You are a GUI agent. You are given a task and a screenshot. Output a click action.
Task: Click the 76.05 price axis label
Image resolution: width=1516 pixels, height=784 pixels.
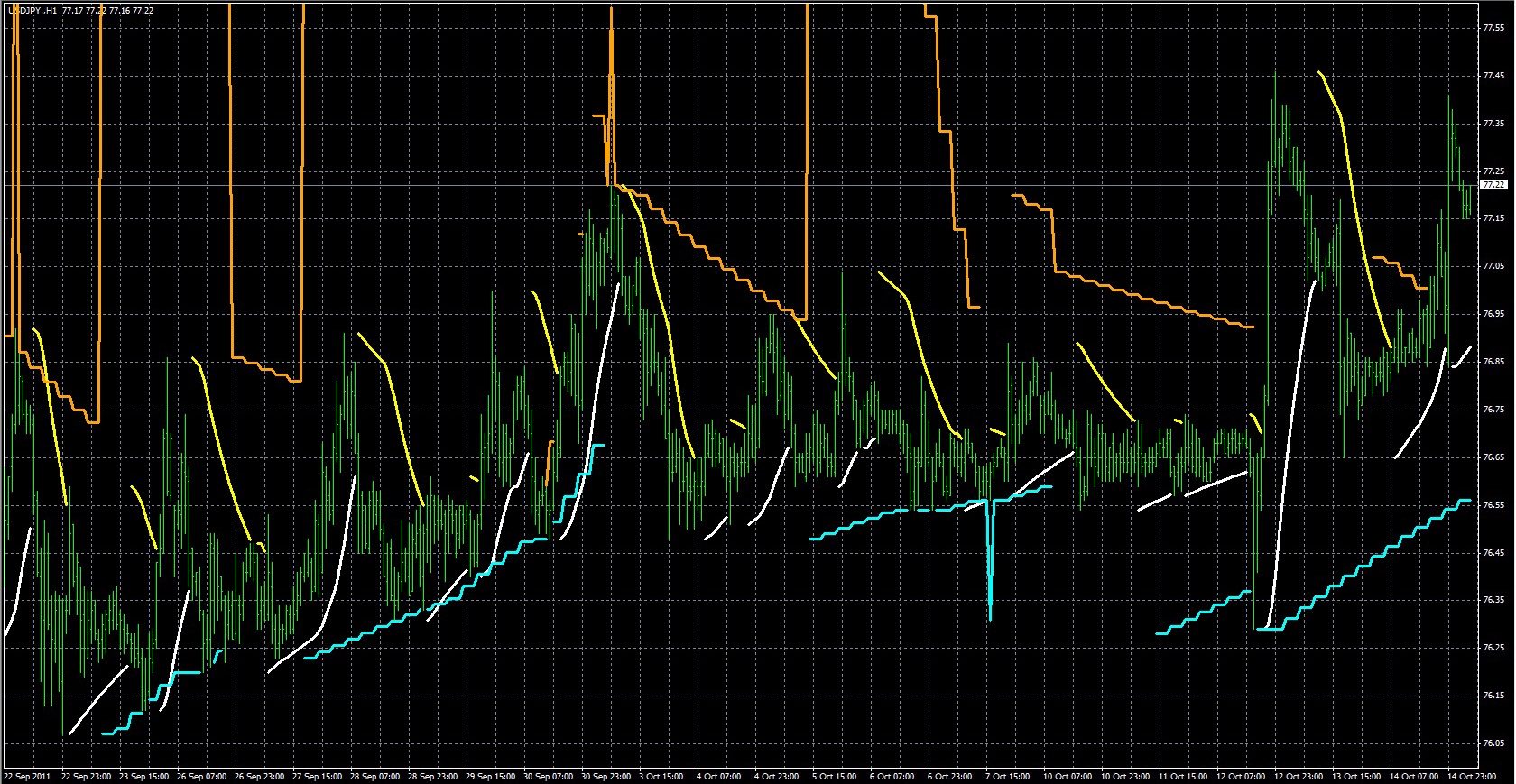[1493, 743]
